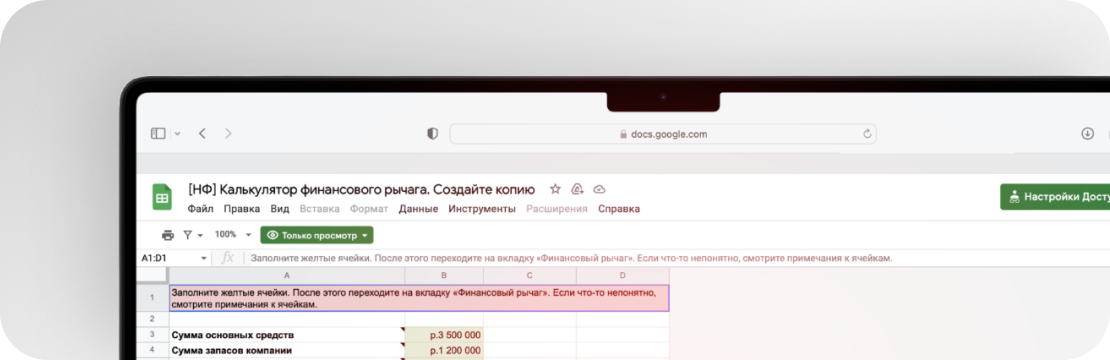Viewport: 1110px width, 360px height.
Task: Click the Настройки Доступа button
Action: 1055,197
